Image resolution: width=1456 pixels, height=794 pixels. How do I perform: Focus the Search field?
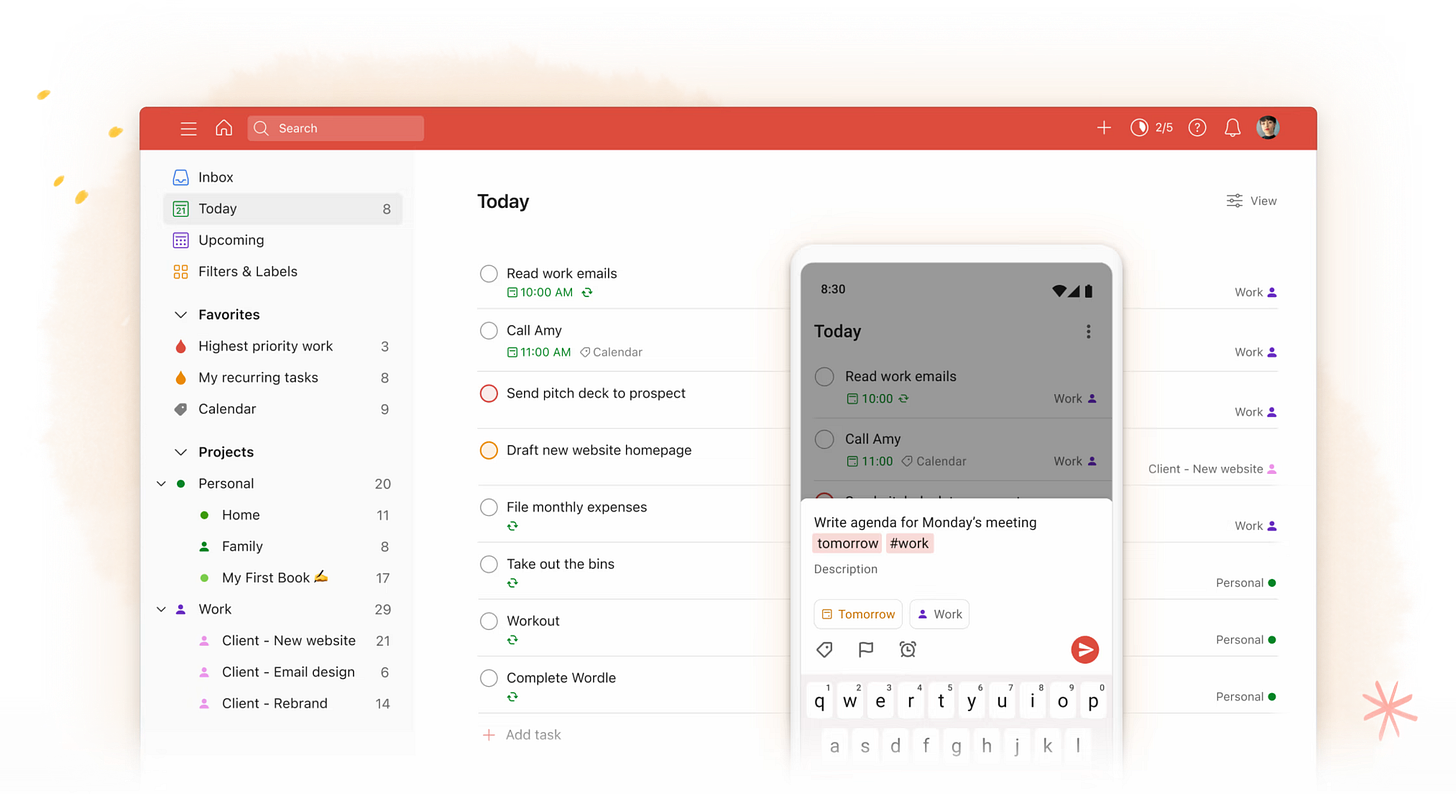336,128
